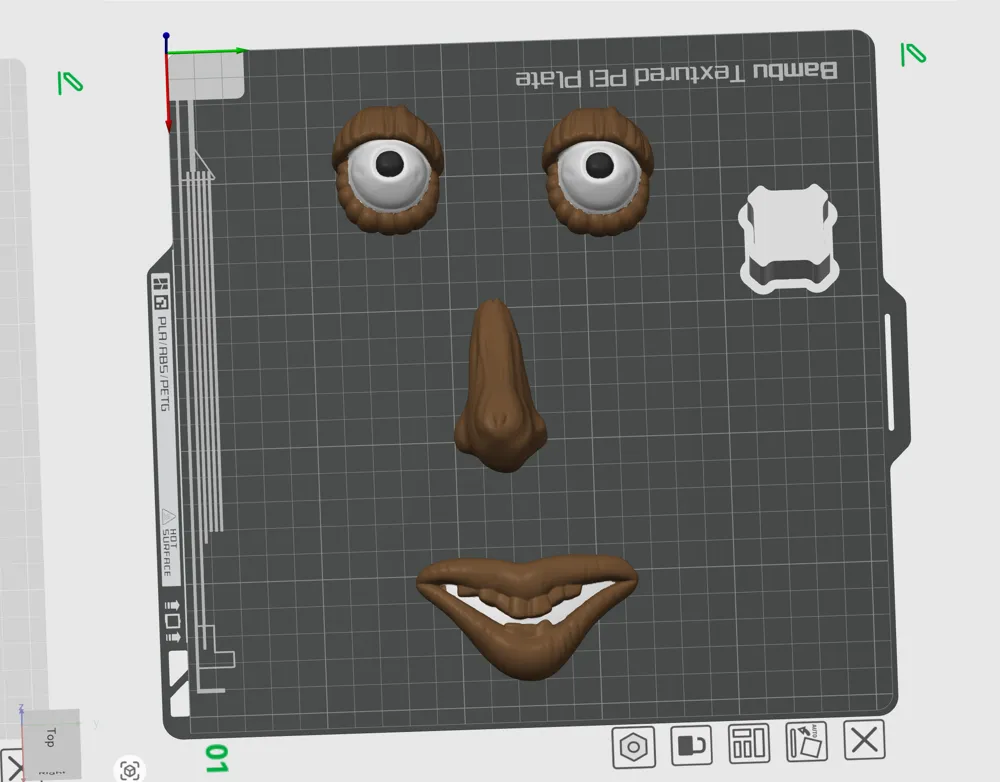Select the brown nose model

(x=500, y=387)
